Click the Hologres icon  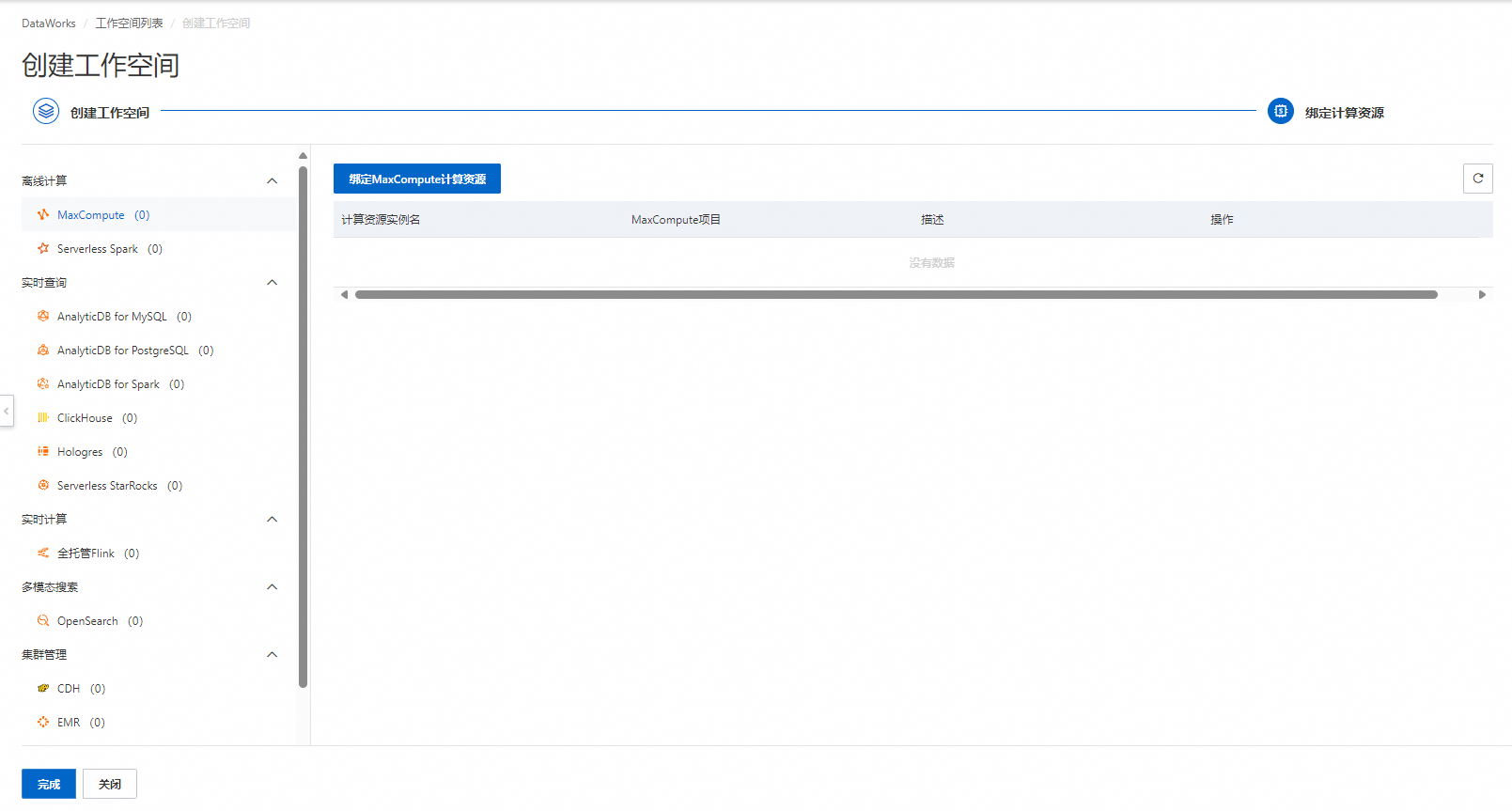43,452
